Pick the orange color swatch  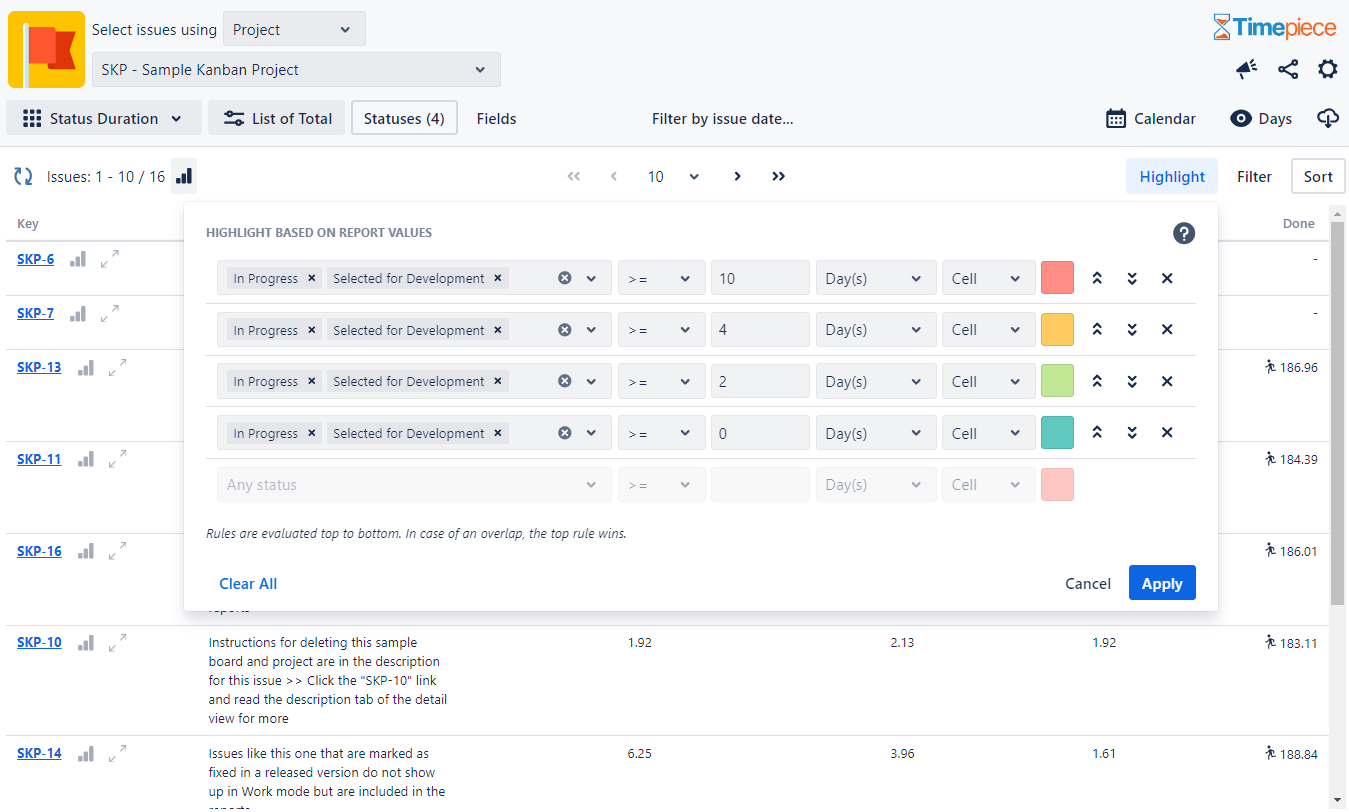[1057, 330]
